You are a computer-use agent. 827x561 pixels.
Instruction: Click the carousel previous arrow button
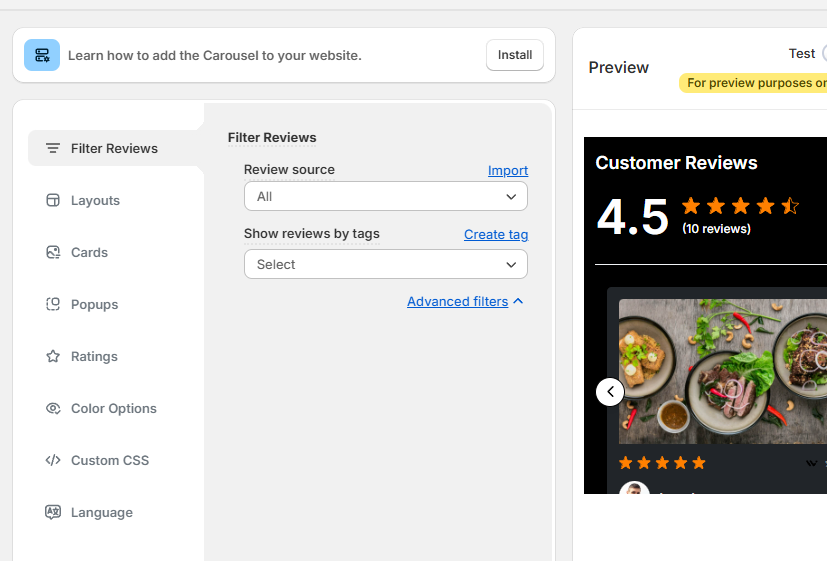click(610, 391)
